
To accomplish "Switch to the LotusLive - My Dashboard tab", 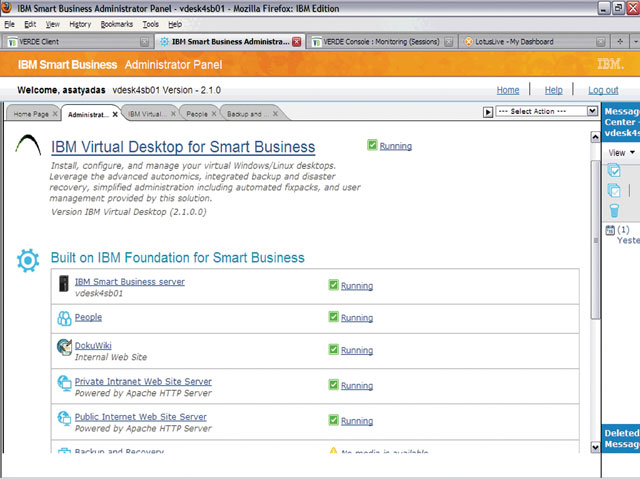I will click(533, 42).
